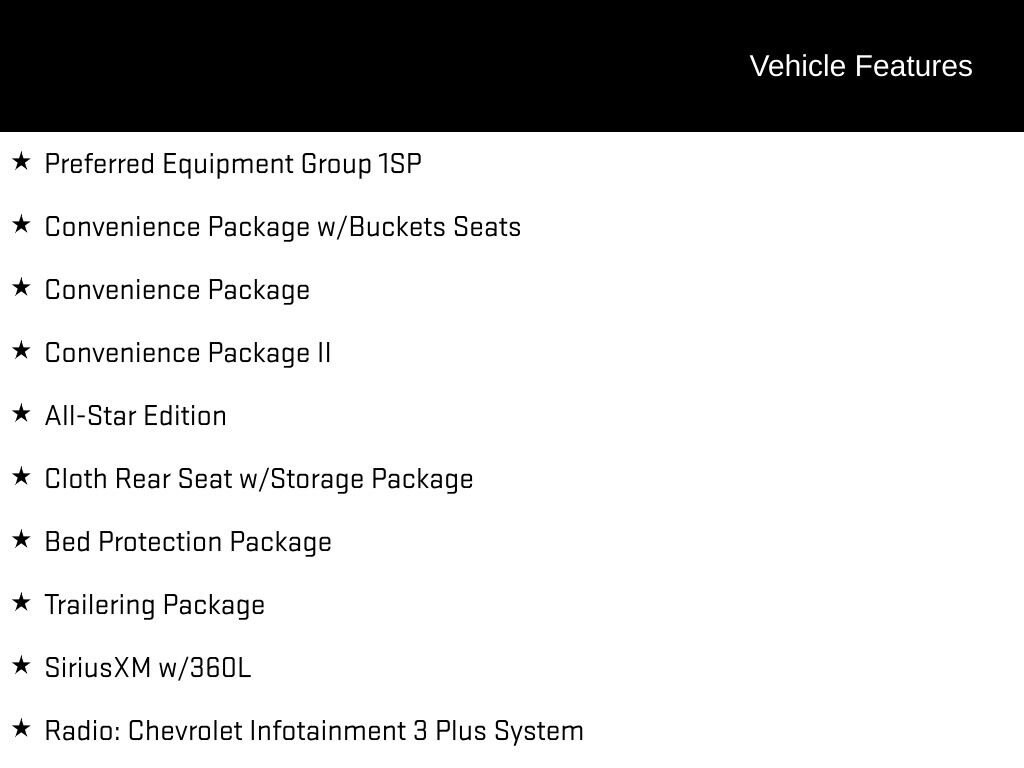Select Cloth Rear Seat w/Storage Package text
The width and height of the screenshot is (1024, 768).
point(259,479)
